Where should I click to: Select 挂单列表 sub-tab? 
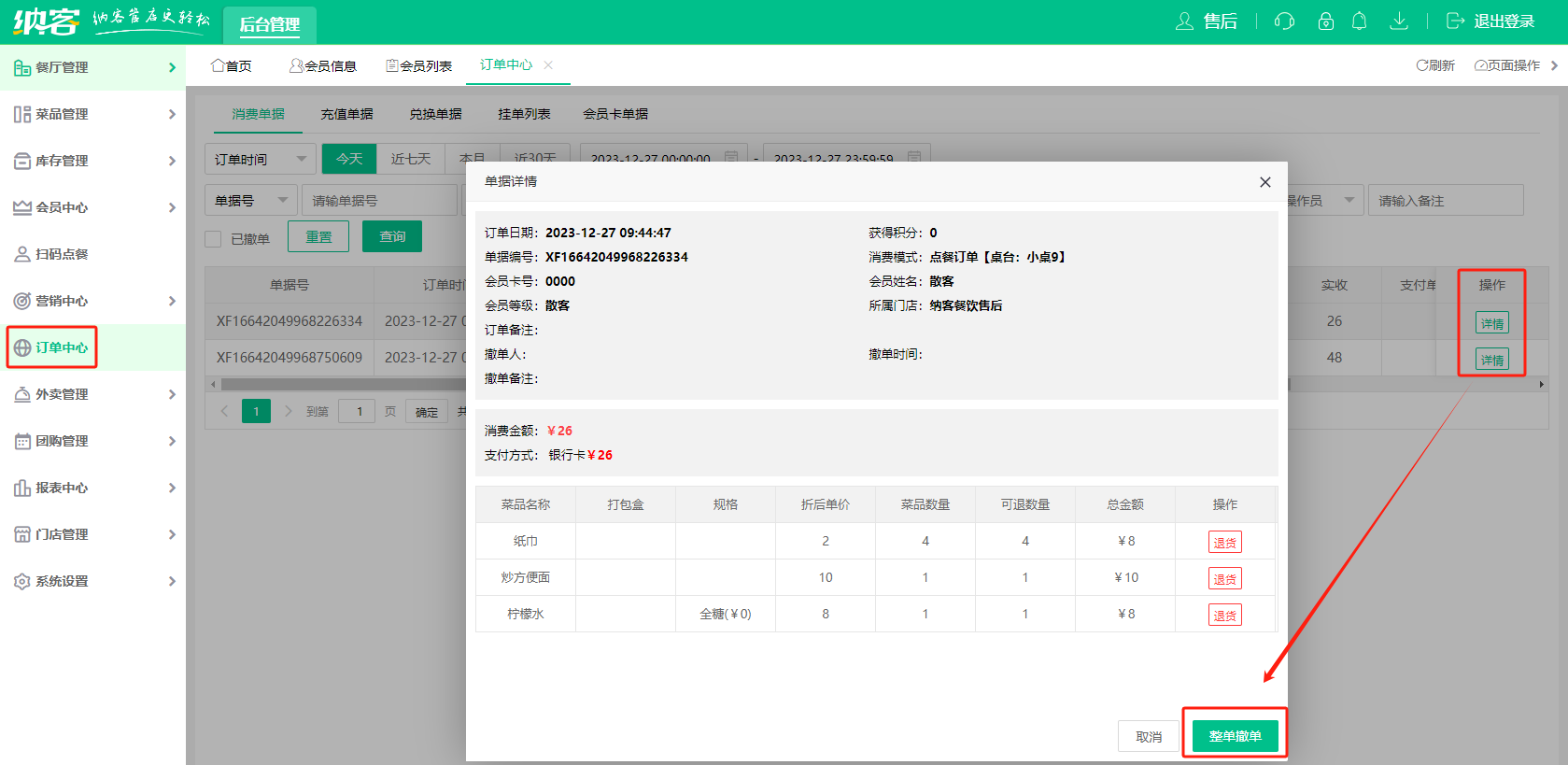(524, 114)
